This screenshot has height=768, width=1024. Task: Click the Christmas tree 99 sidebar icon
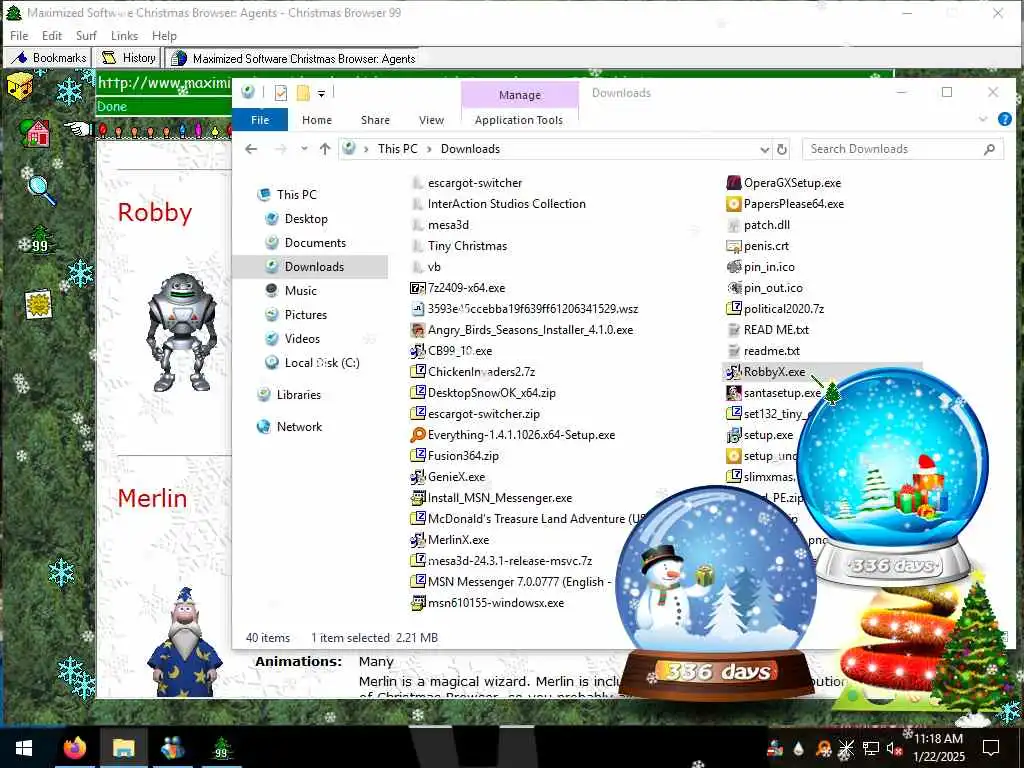pos(39,239)
